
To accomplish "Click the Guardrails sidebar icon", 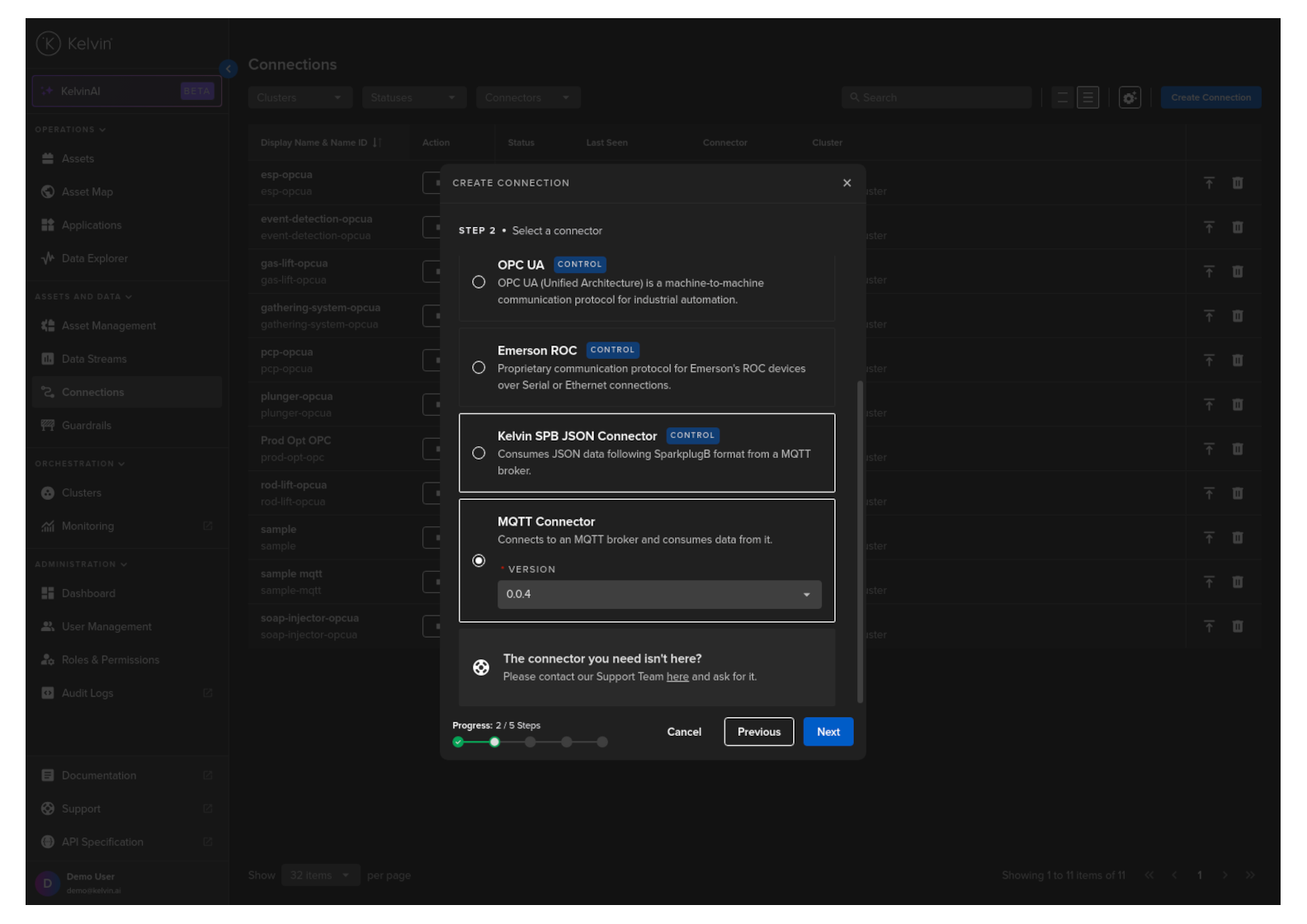I will coord(48,426).
